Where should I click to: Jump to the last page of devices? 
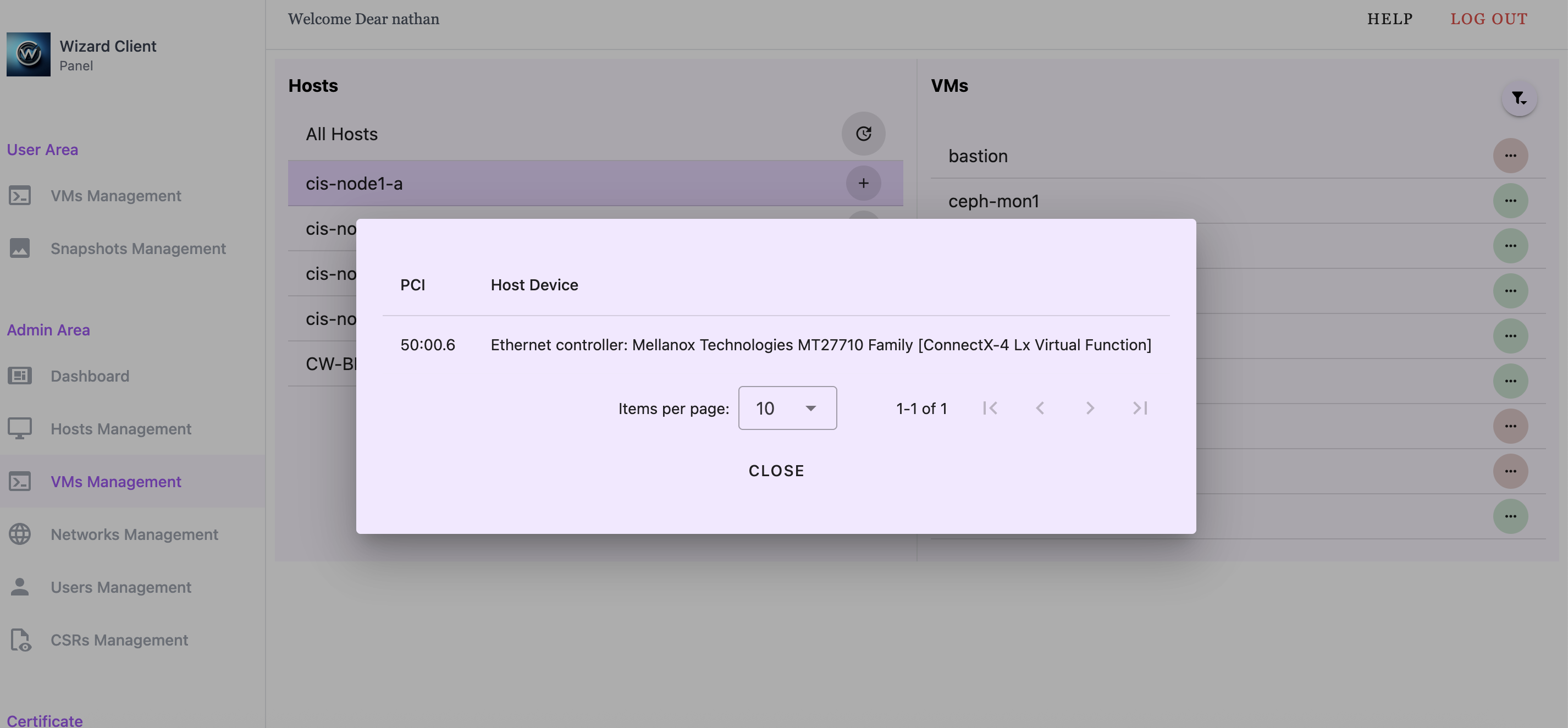tap(1140, 408)
